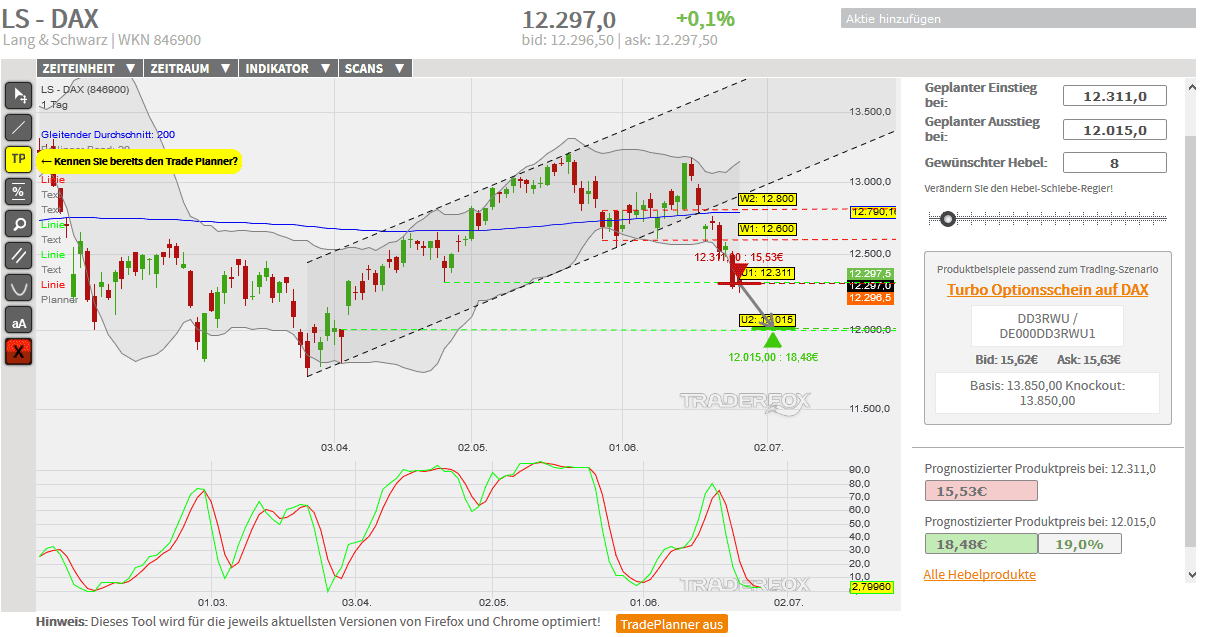Select the parallel channel lines tool
1205x637 pixels.
pyautogui.click(x=19, y=255)
